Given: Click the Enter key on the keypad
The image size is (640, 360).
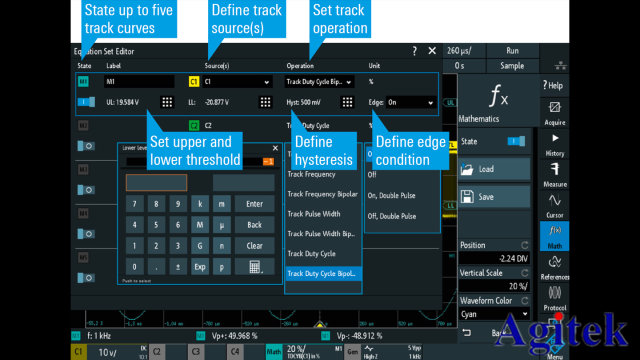Looking at the screenshot, I should click(255, 204).
